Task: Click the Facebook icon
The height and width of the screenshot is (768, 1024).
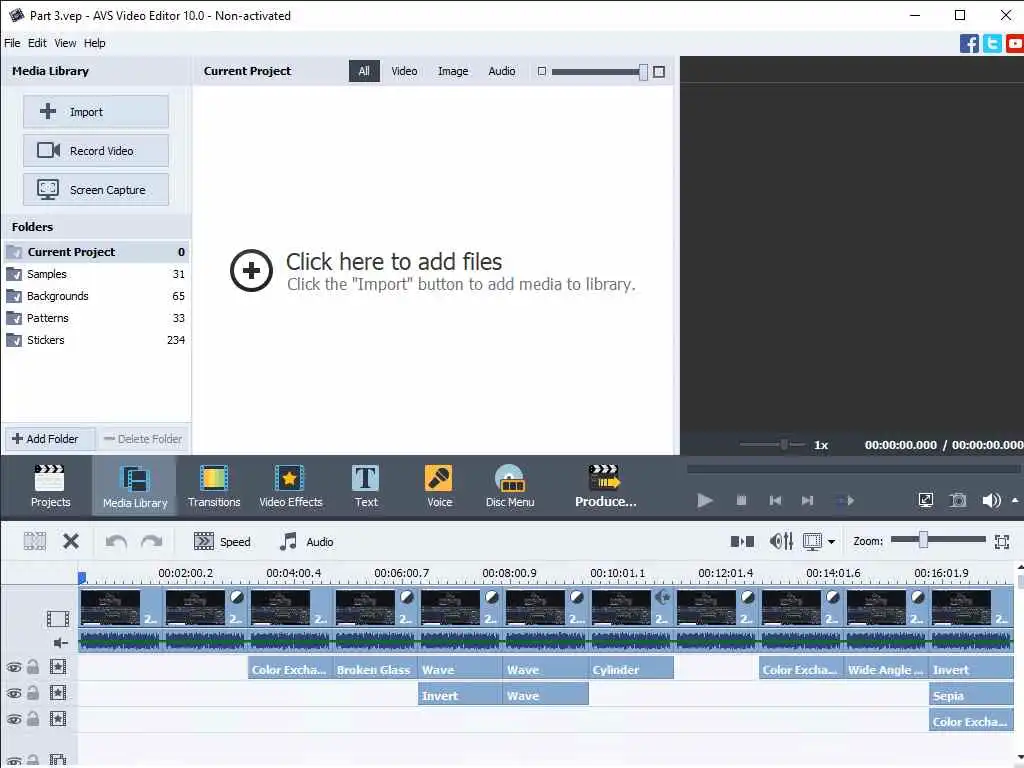Action: pyautogui.click(x=969, y=44)
